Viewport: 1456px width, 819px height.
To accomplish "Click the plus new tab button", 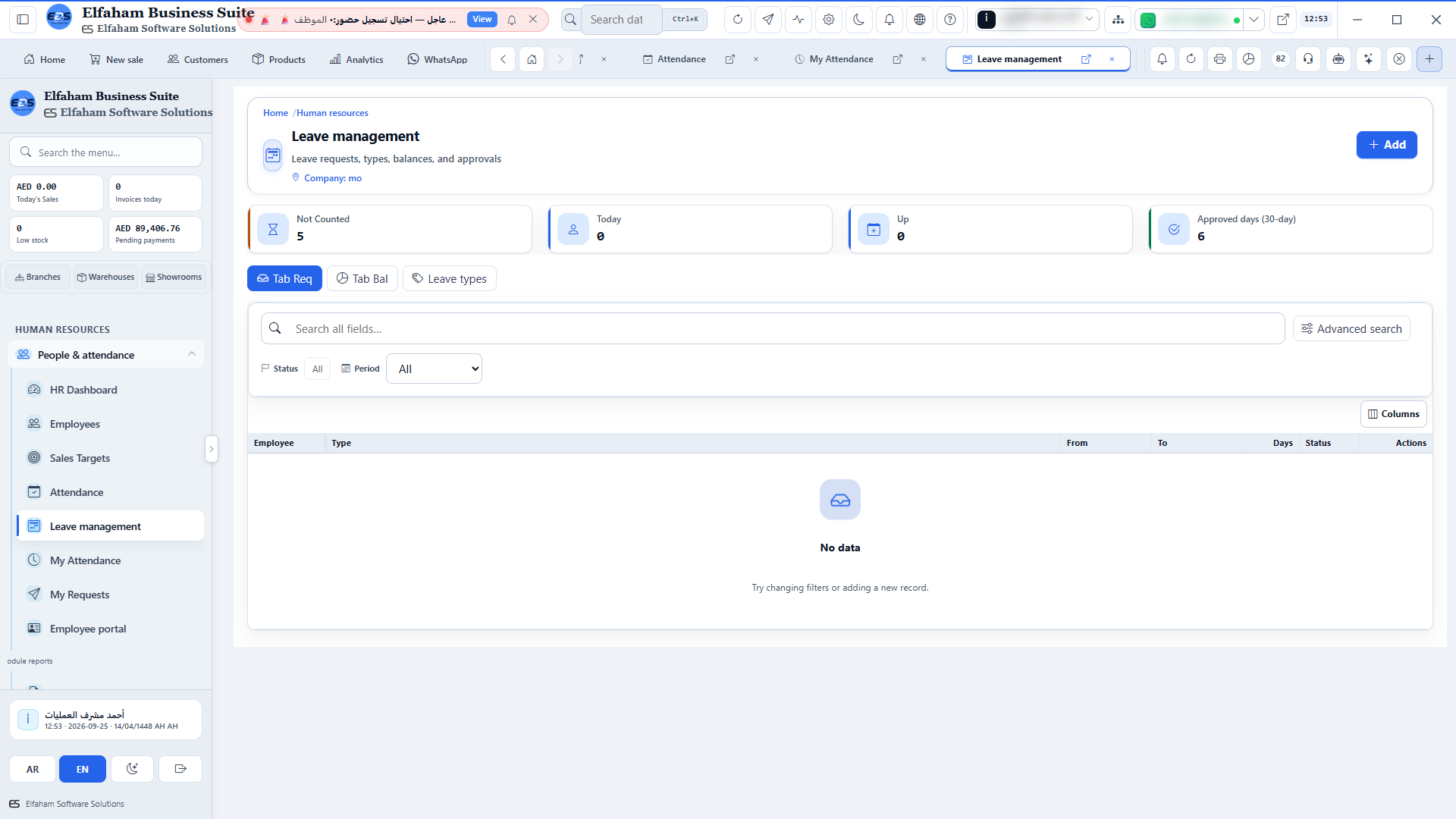I will point(1429,59).
